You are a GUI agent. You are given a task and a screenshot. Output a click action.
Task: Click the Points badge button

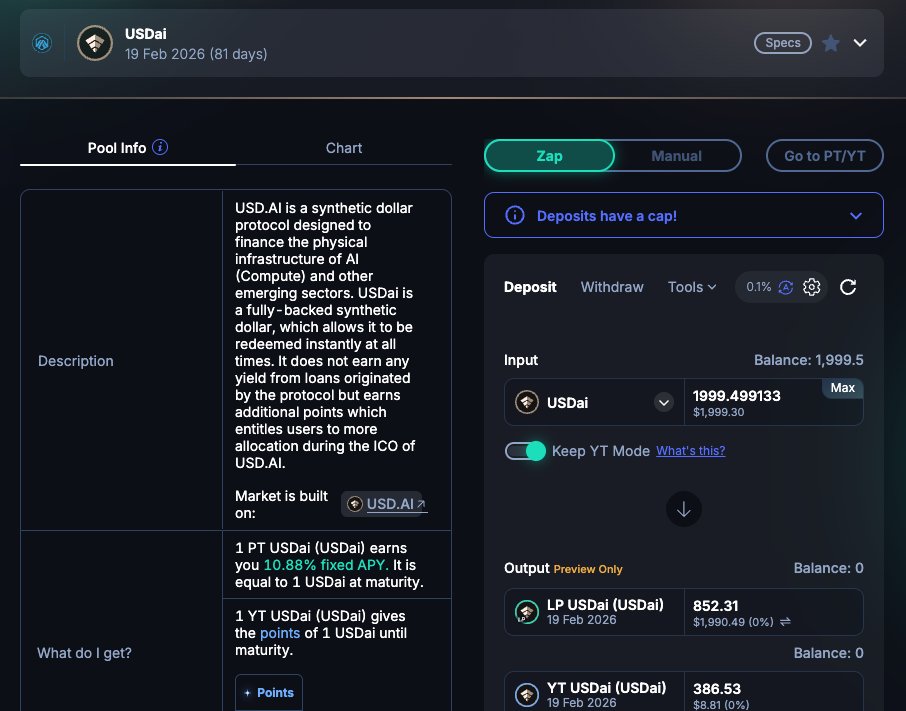[x=269, y=693]
